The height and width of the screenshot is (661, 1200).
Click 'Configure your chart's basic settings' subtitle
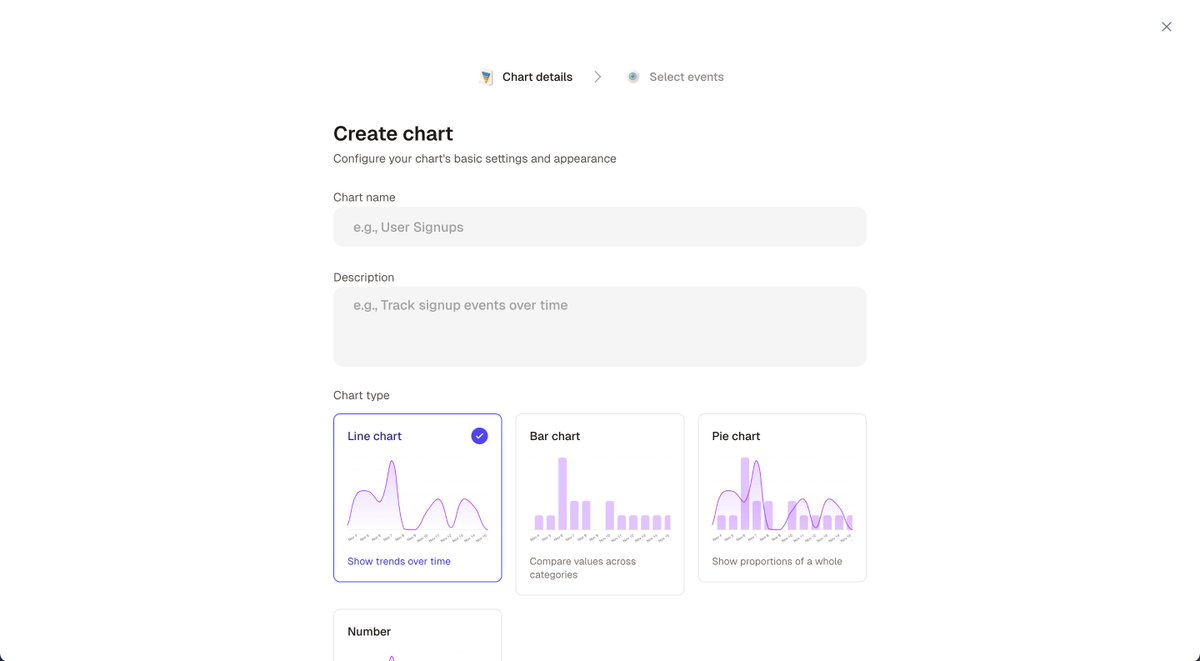475,159
